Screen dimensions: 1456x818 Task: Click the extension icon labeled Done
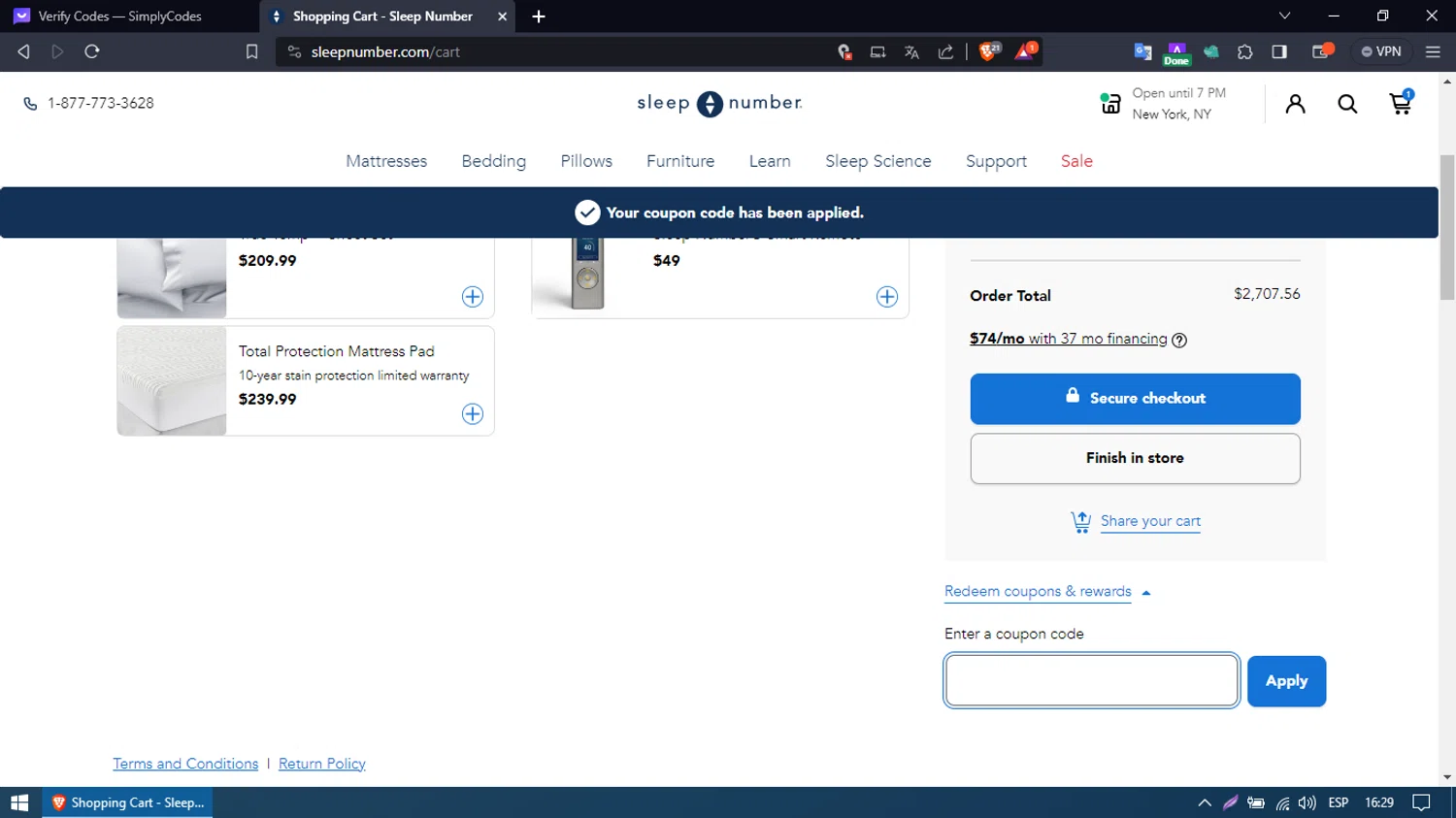(x=1176, y=53)
